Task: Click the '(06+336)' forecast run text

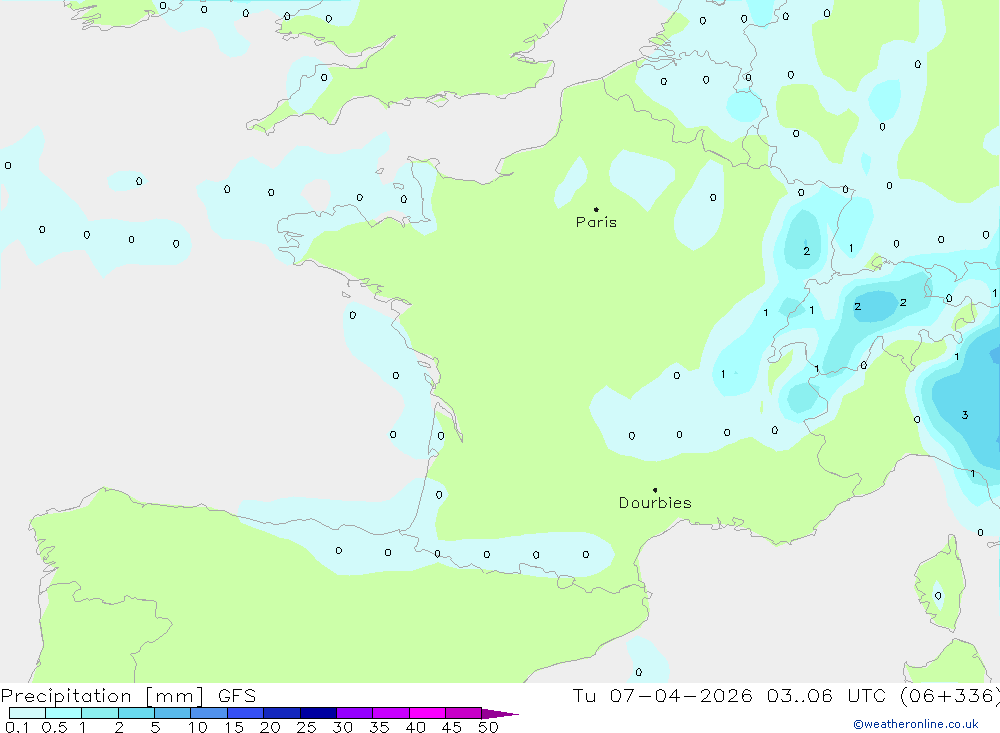Action: pyautogui.click(x=949, y=696)
